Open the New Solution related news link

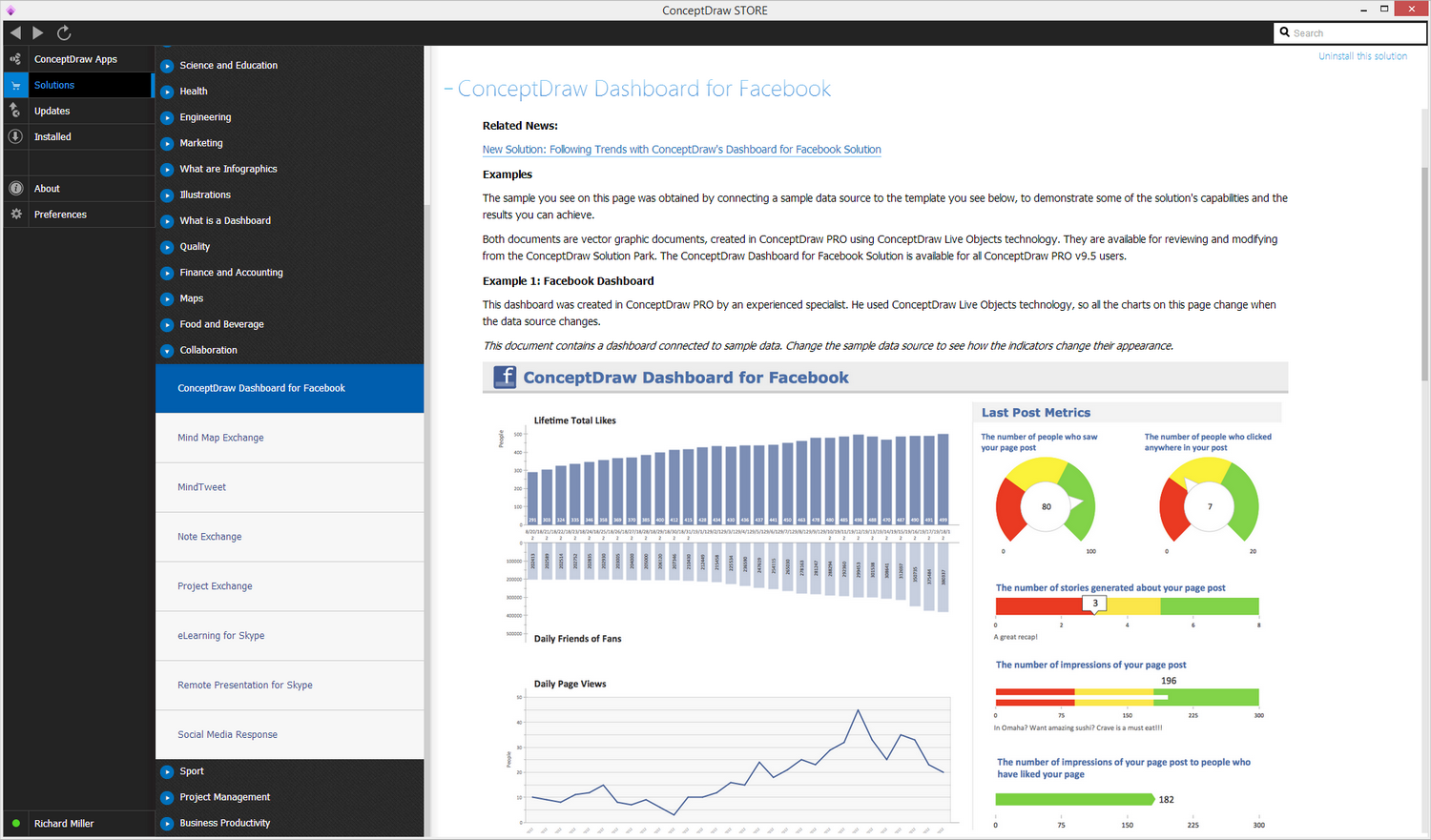[681, 150]
